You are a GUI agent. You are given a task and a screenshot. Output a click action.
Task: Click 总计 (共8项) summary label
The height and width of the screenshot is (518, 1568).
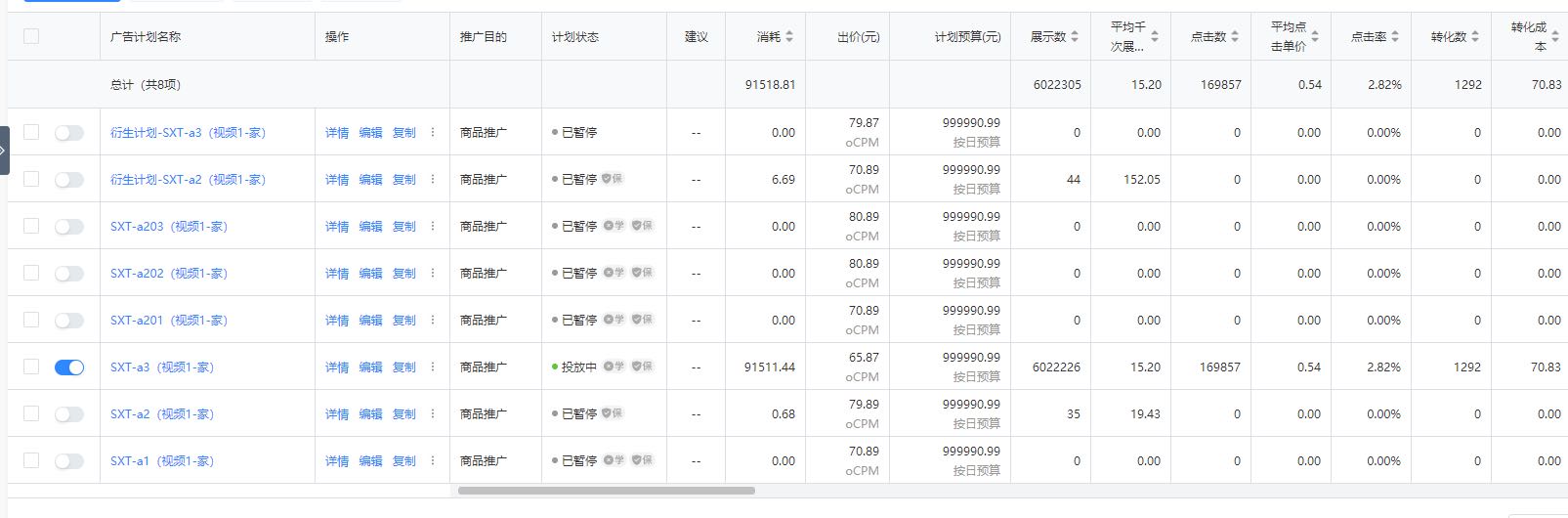click(146, 84)
